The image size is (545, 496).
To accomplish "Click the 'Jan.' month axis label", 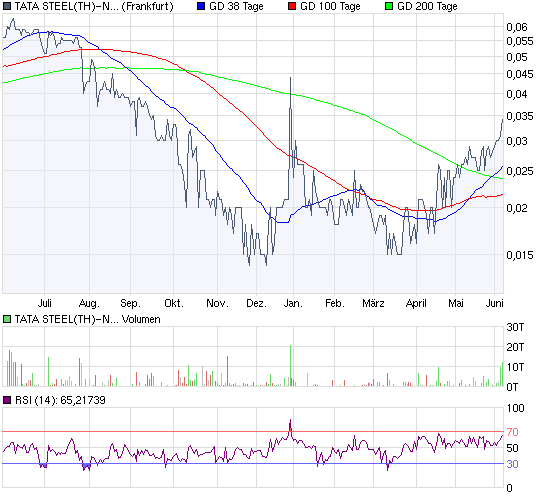I will pyautogui.click(x=293, y=303).
